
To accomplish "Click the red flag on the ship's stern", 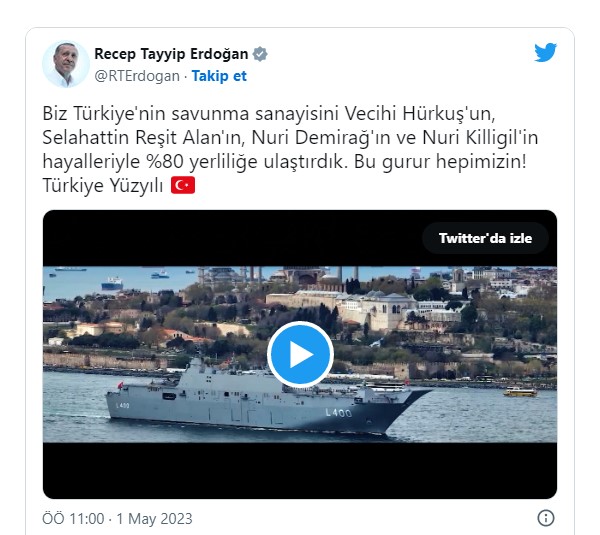I will pos(121,385).
